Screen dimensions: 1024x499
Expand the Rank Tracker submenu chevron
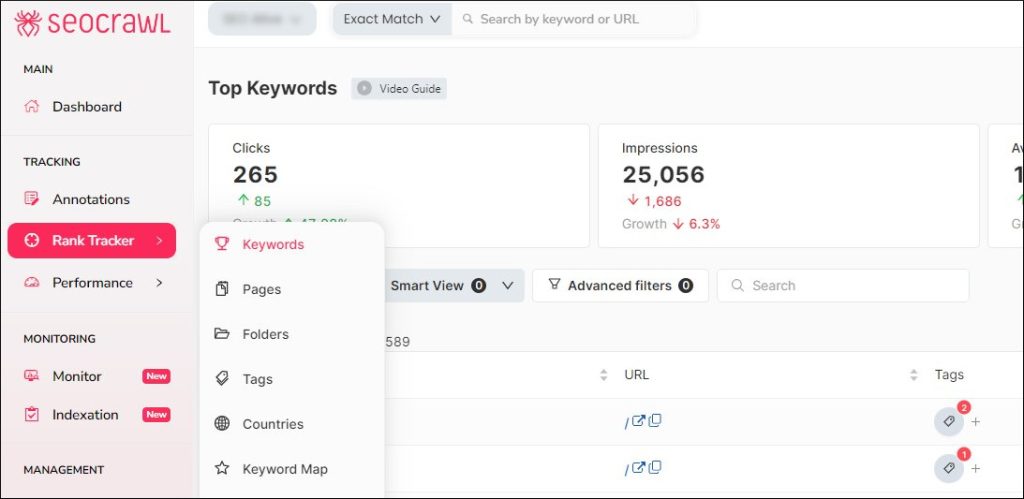pos(159,240)
